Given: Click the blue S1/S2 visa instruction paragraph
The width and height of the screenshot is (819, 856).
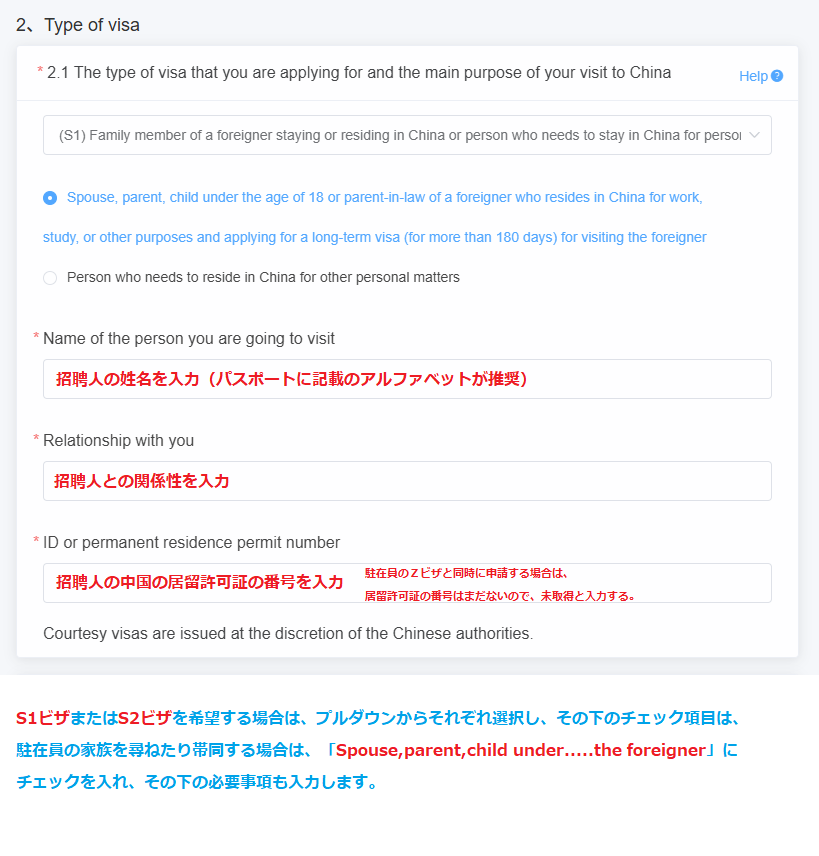Looking at the screenshot, I should [377, 750].
